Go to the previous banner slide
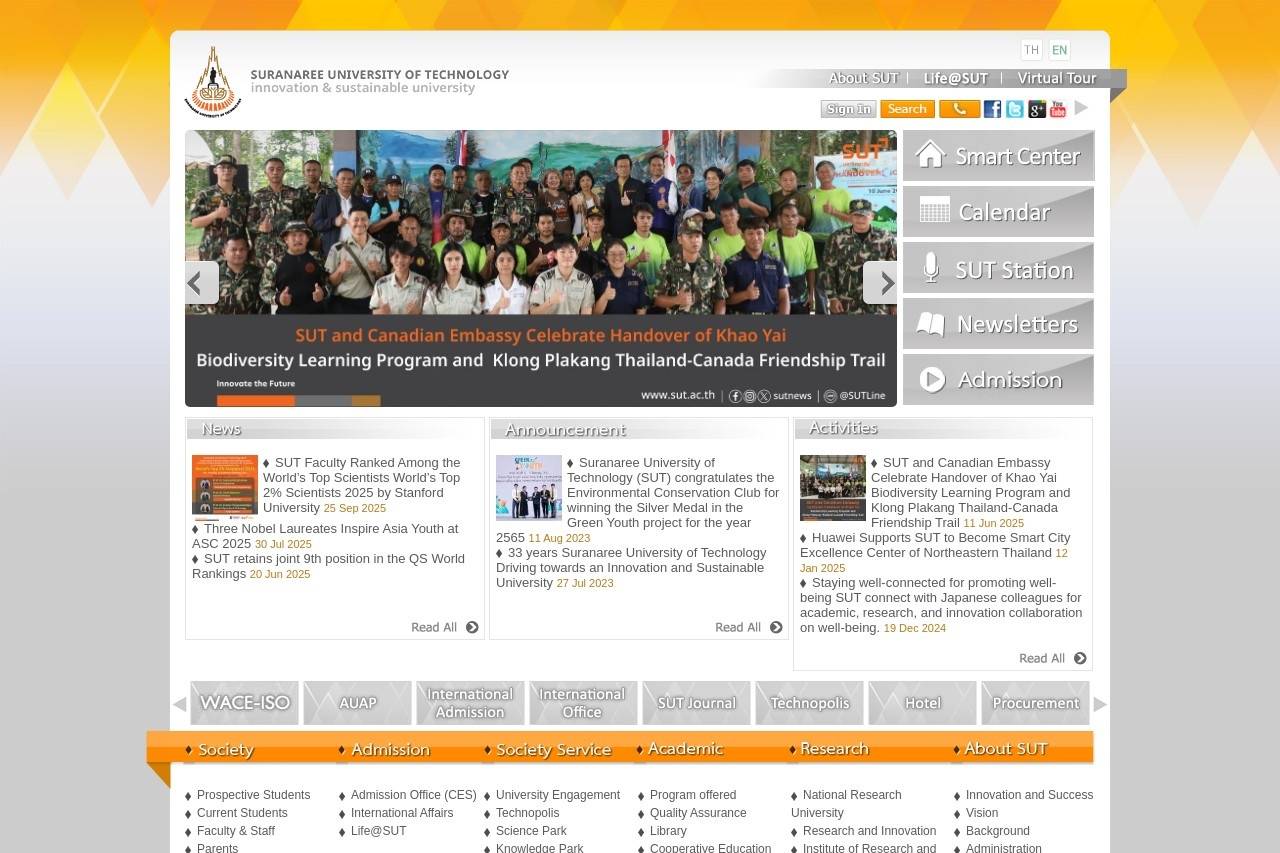 pos(202,283)
